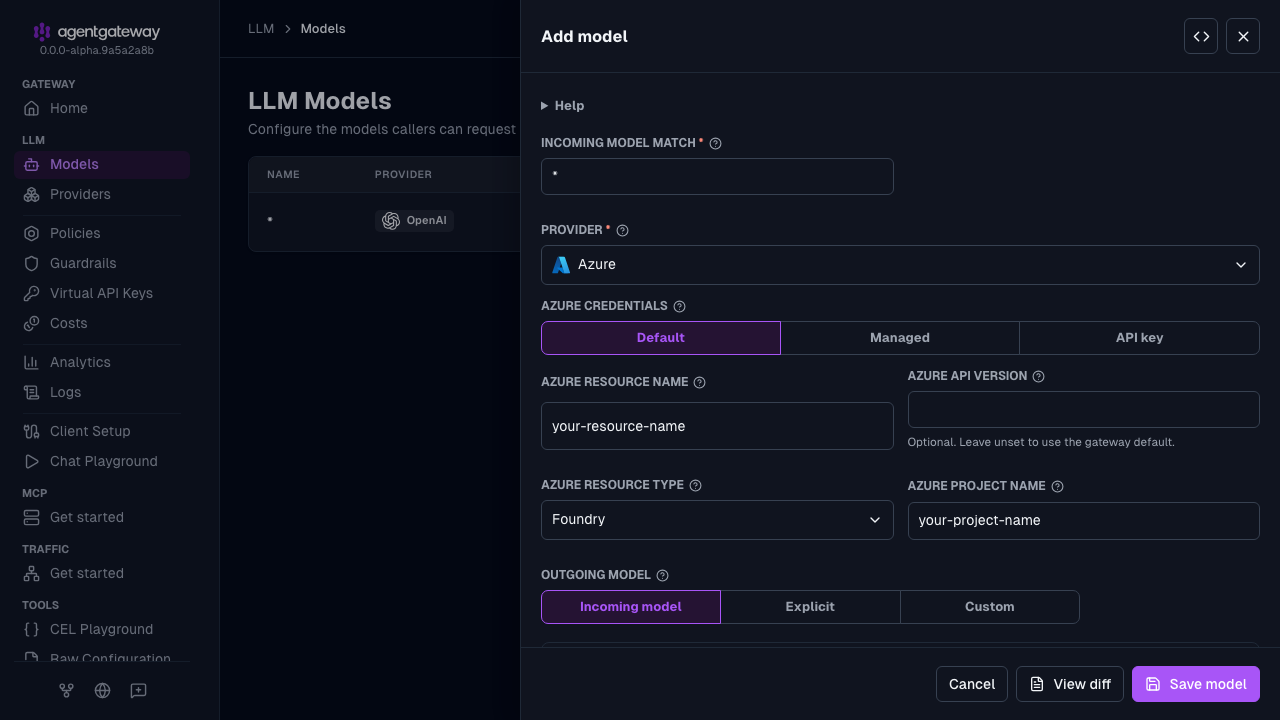Image resolution: width=1280 pixels, height=720 pixels.
Task: Expand the Help disclosure triangle
Action: (545, 106)
